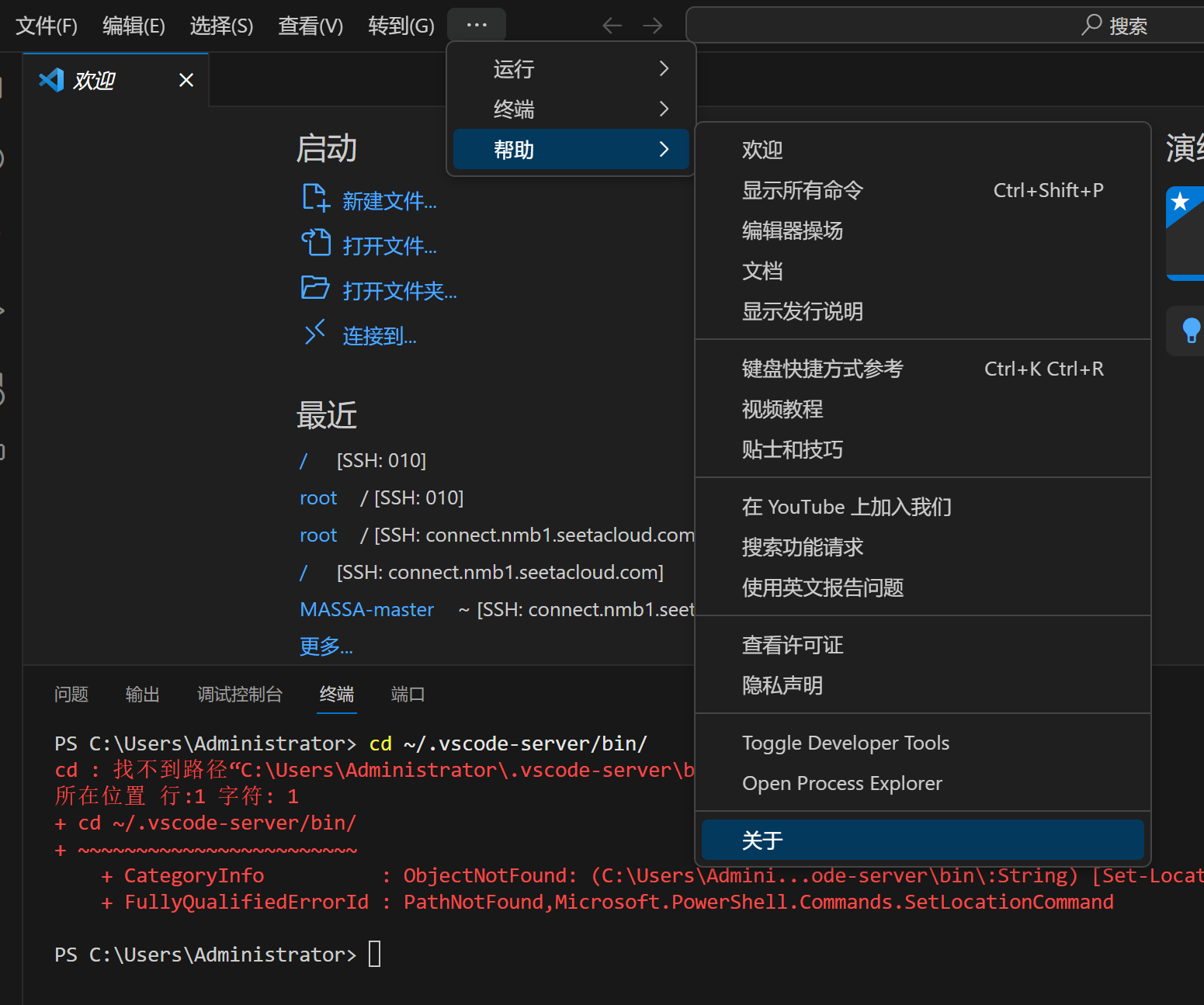Click the back navigation arrow

(x=612, y=26)
